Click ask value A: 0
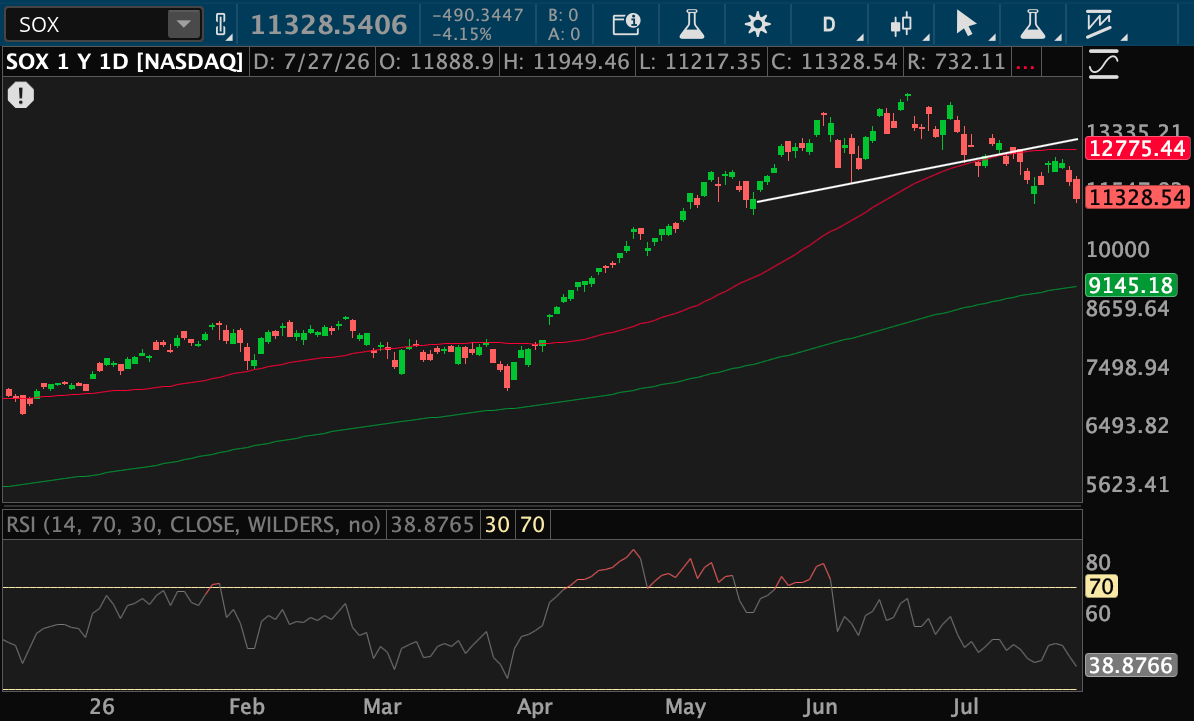This screenshot has height=721, width=1194. (563, 34)
